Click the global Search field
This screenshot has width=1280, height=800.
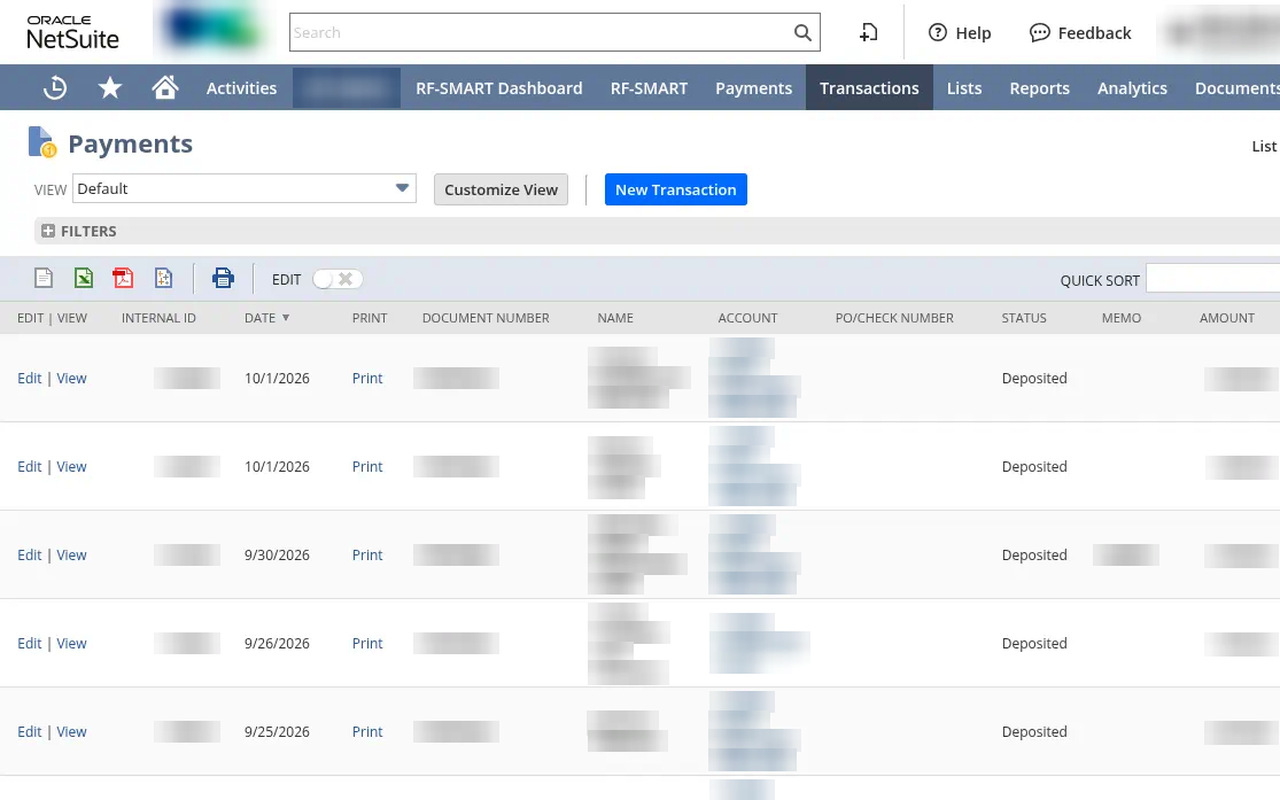tap(540, 33)
